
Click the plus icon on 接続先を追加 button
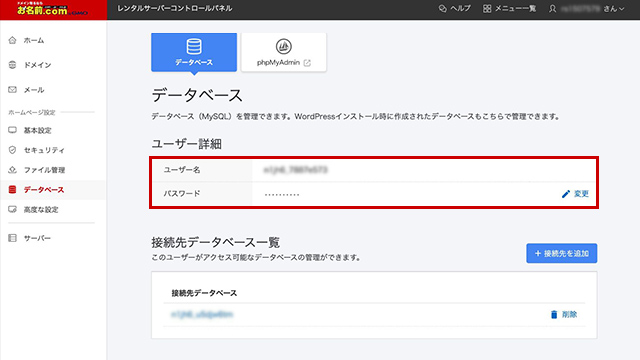[538, 253]
